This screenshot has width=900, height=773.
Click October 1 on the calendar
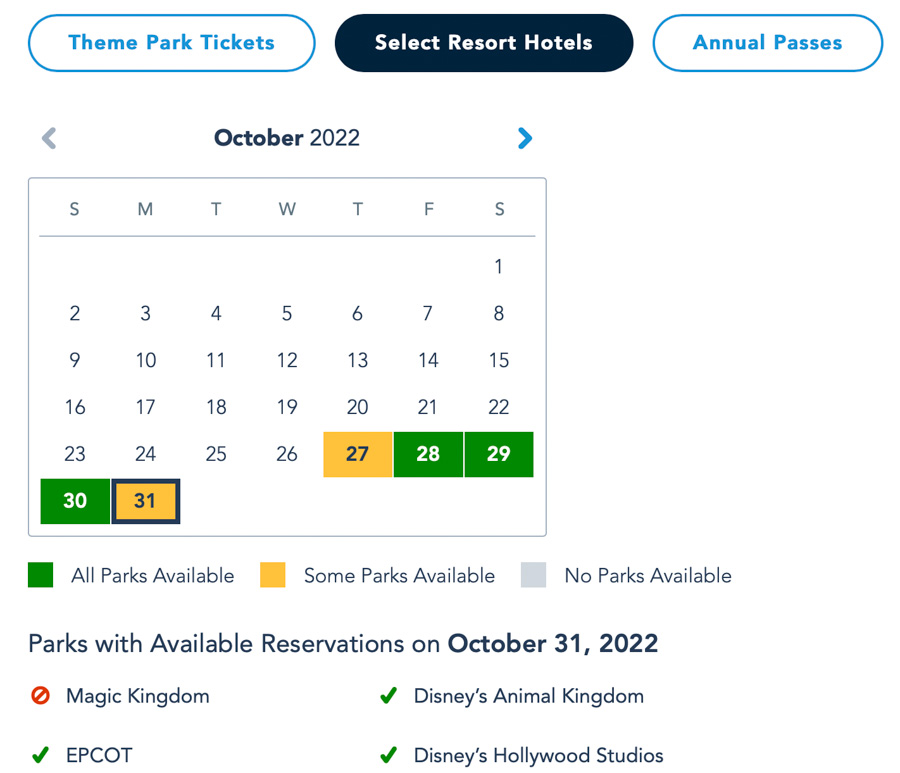coord(498,267)
